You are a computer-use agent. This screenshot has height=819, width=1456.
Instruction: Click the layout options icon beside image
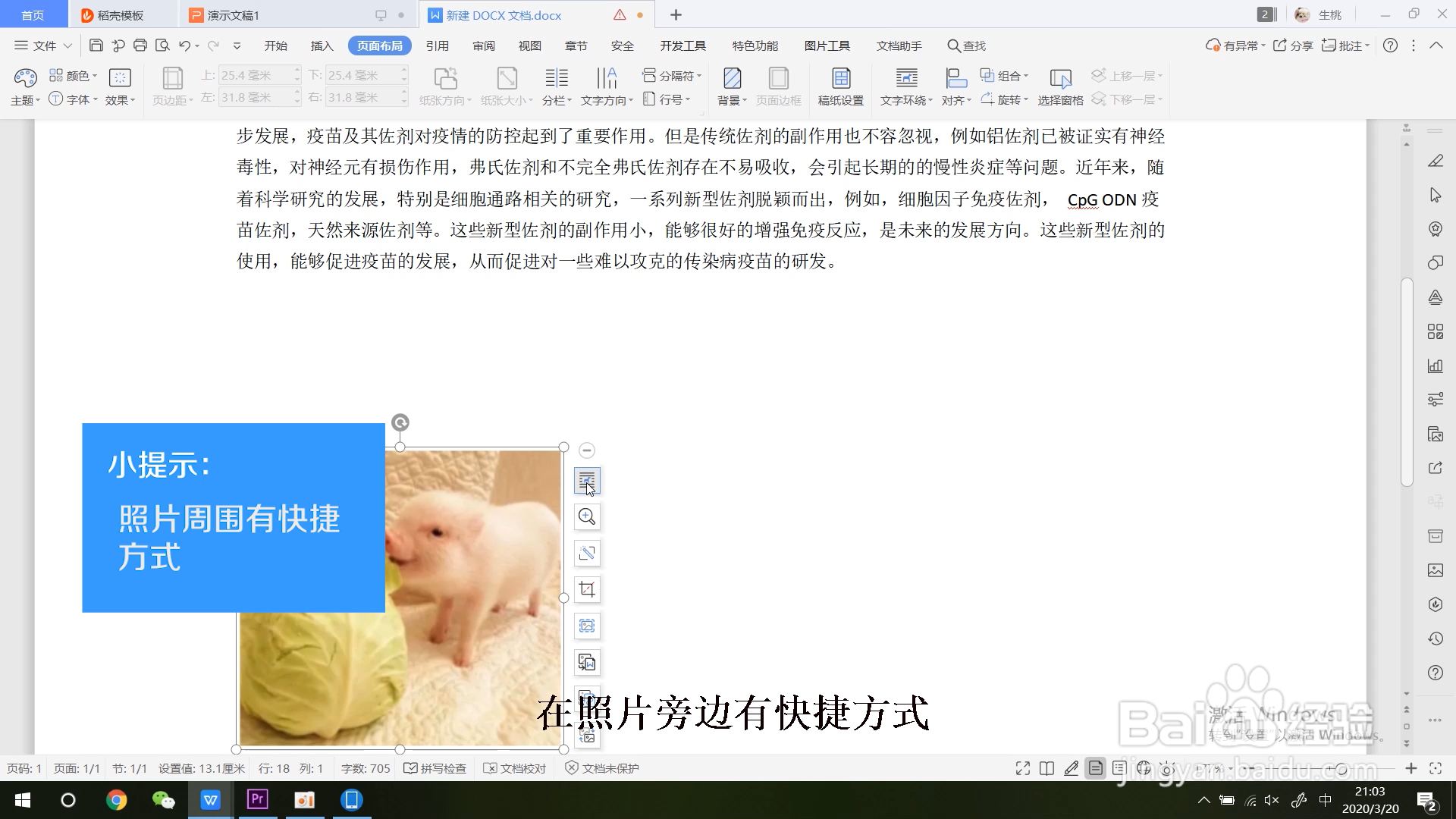coord(586,481)
